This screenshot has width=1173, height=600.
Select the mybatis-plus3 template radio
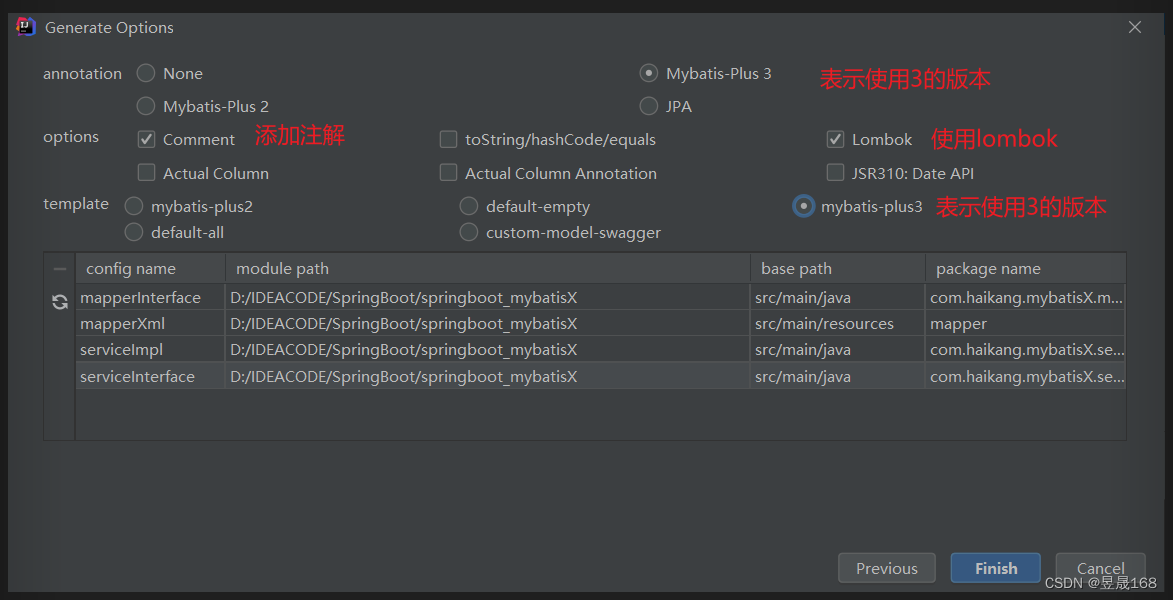(804, 206)
